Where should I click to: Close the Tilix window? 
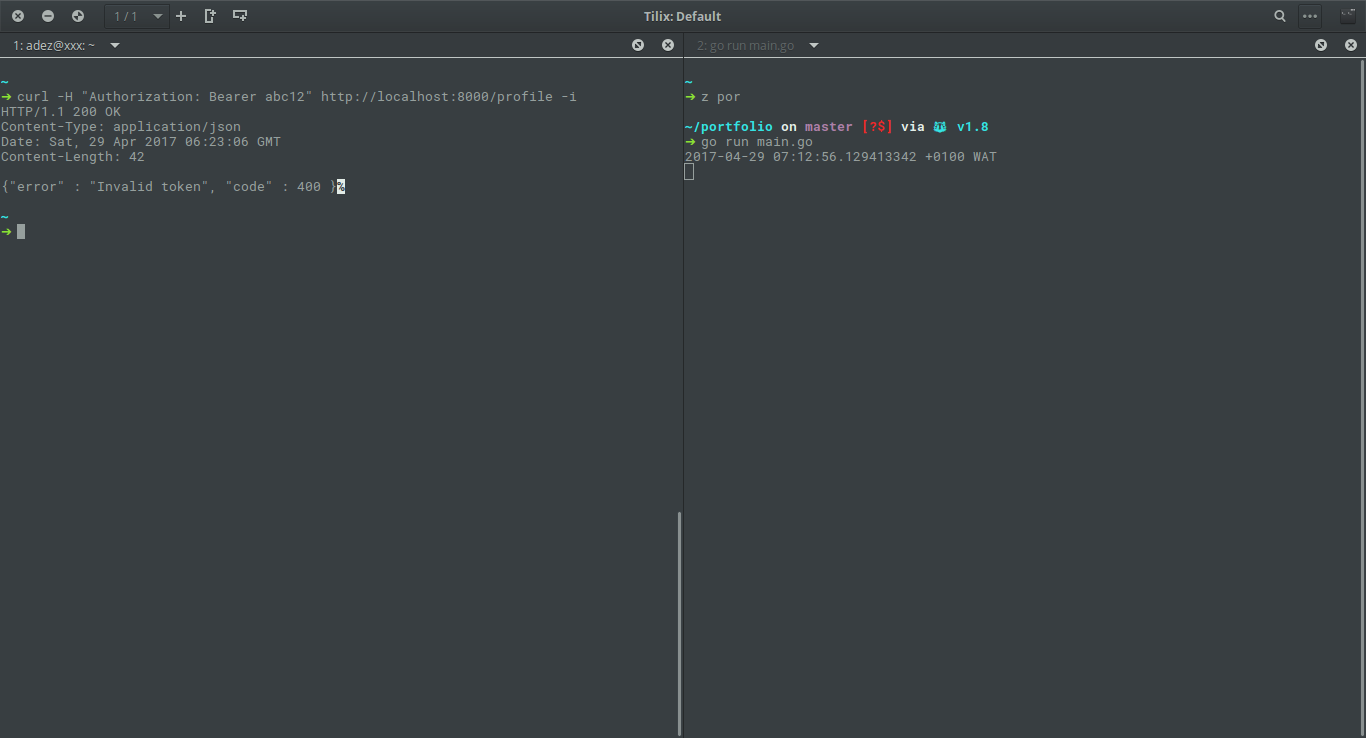coord(18,16)
